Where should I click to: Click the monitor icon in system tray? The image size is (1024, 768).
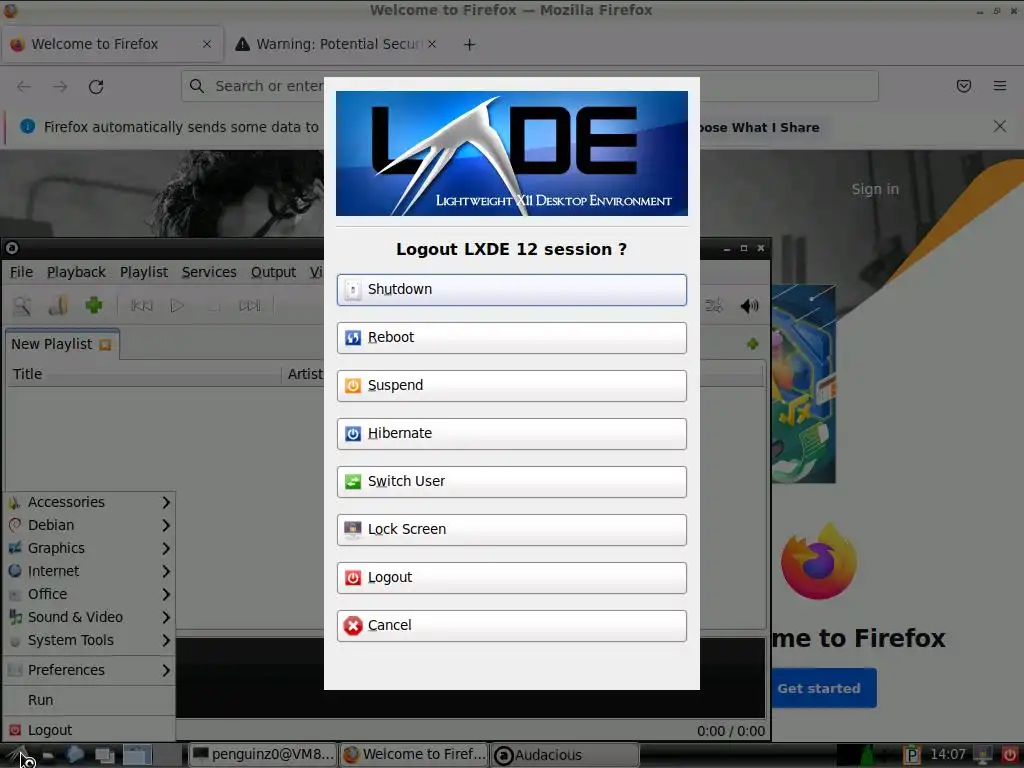(984, 755)
